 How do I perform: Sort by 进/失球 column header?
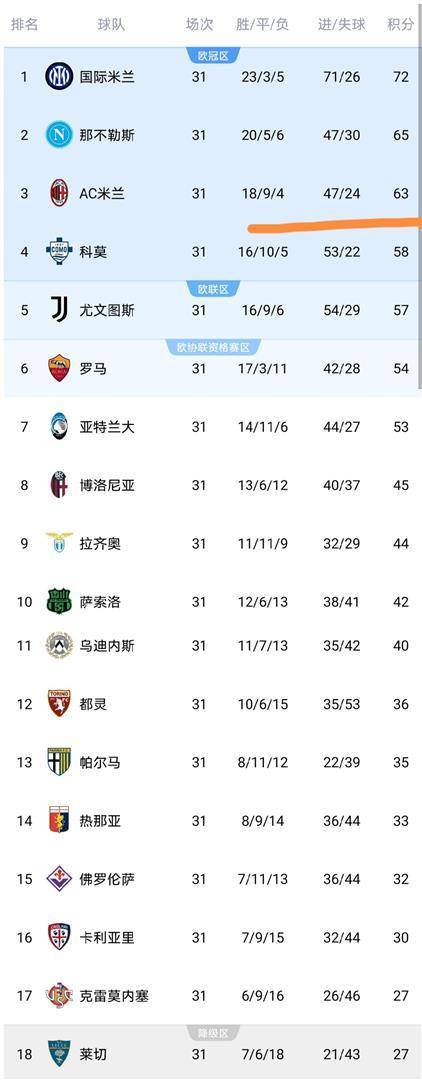tap(341, 25)
